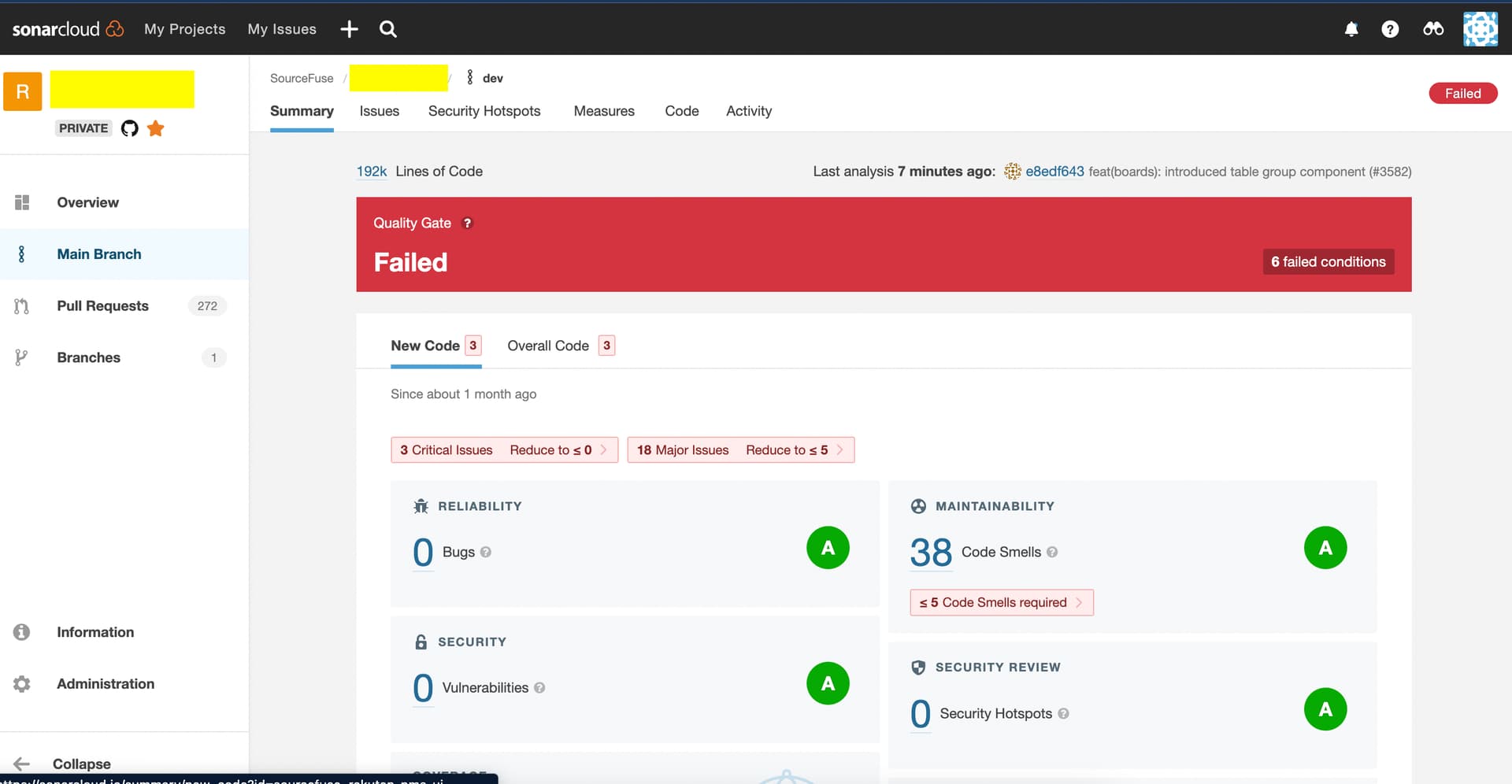
Task: Open the 18 Major Issues condition
Action: click(x=740, y=450)
